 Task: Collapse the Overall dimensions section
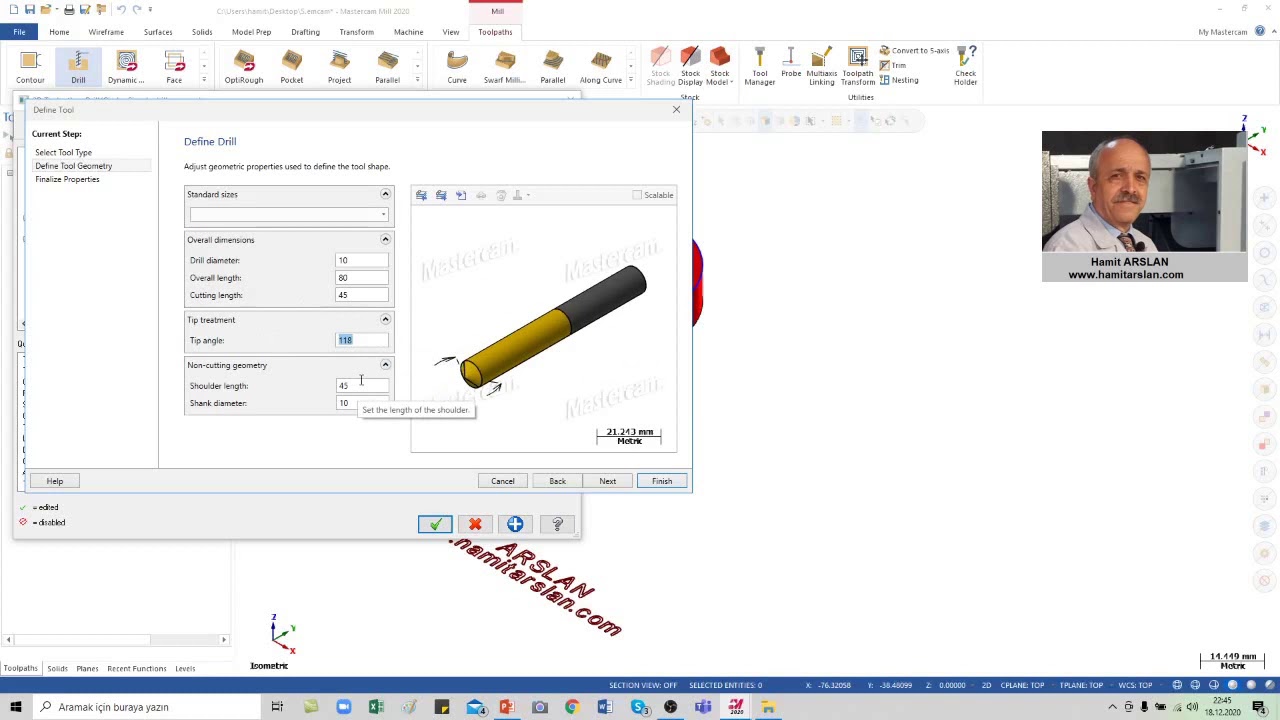(385, 239)
